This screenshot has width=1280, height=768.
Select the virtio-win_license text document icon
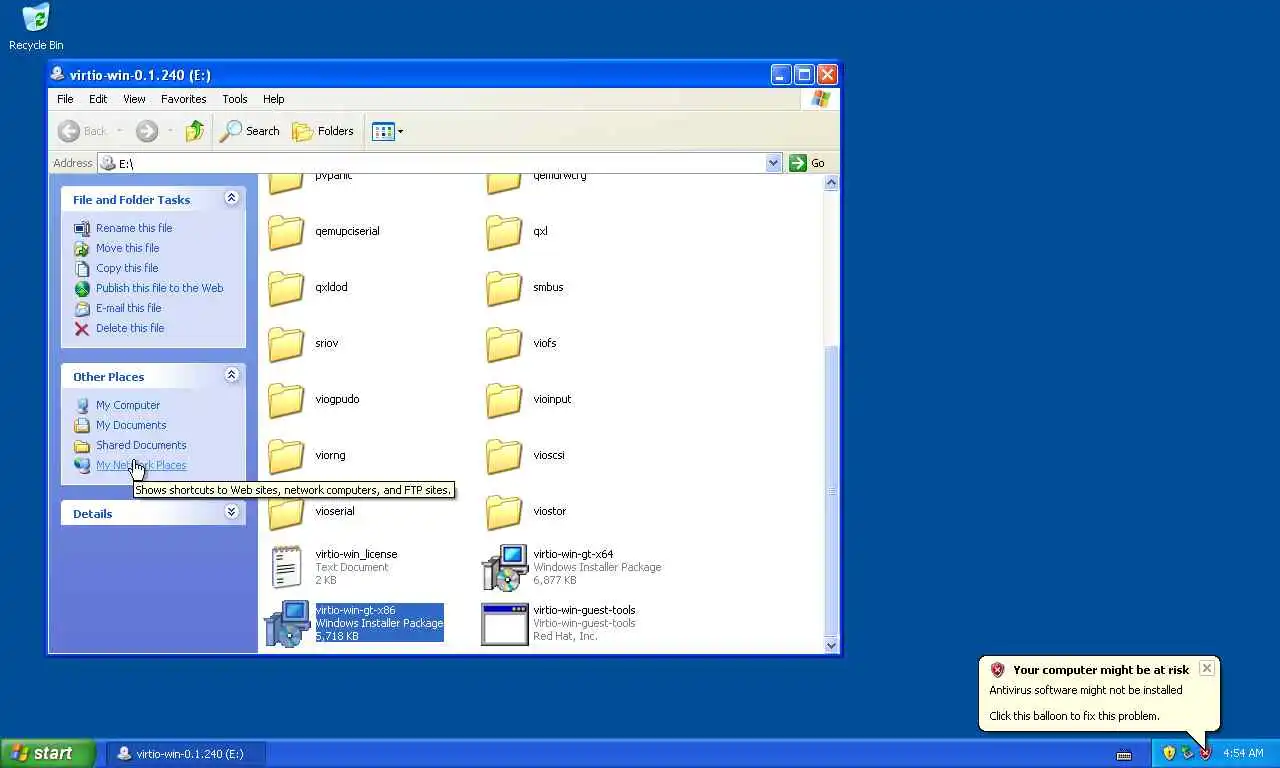click(287, 567)
